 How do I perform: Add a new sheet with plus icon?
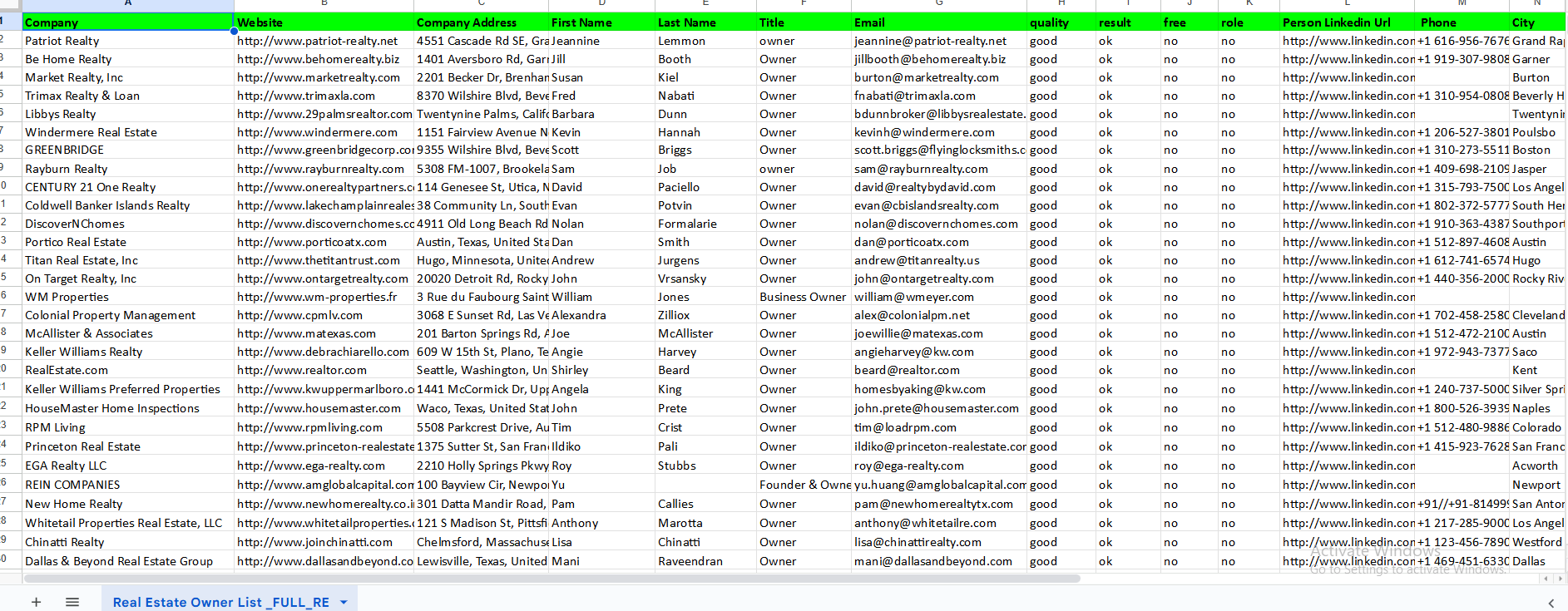pyautogui.click(x=36, y=602)
